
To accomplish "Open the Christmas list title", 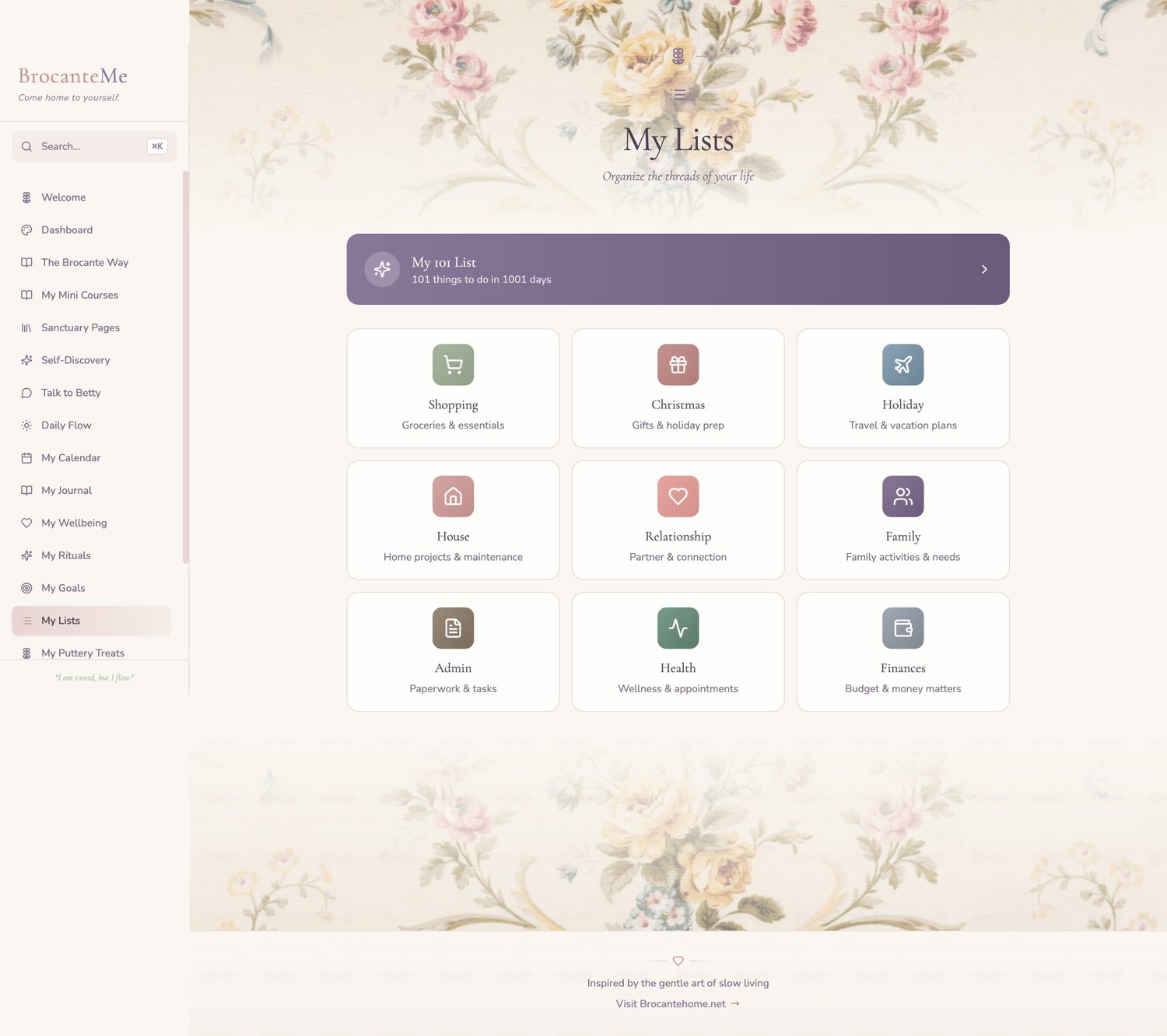I will [678, 405].
